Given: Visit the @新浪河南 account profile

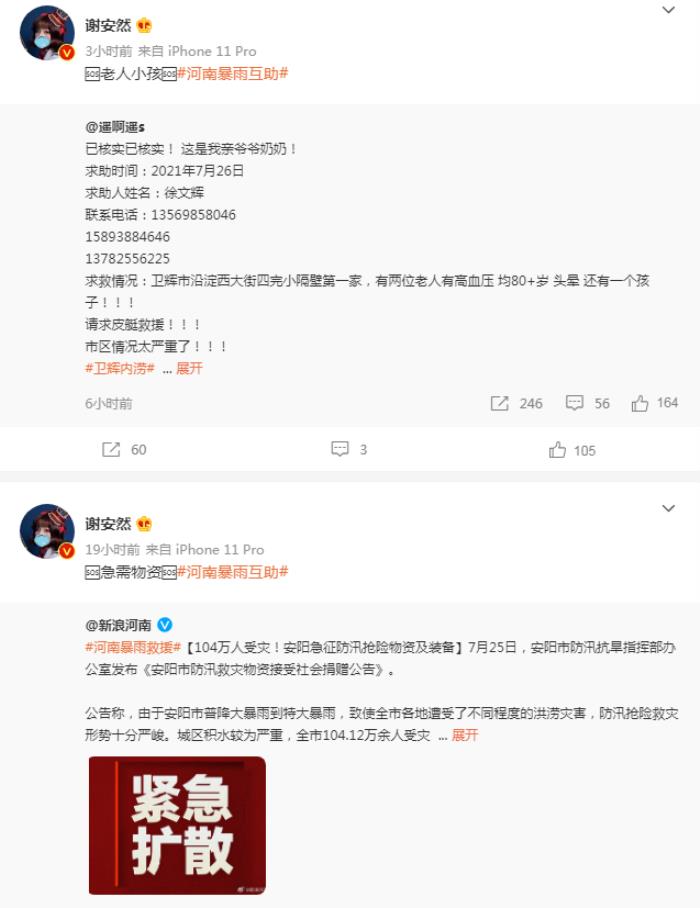Looking at the screenshot, I should (118, 625).
